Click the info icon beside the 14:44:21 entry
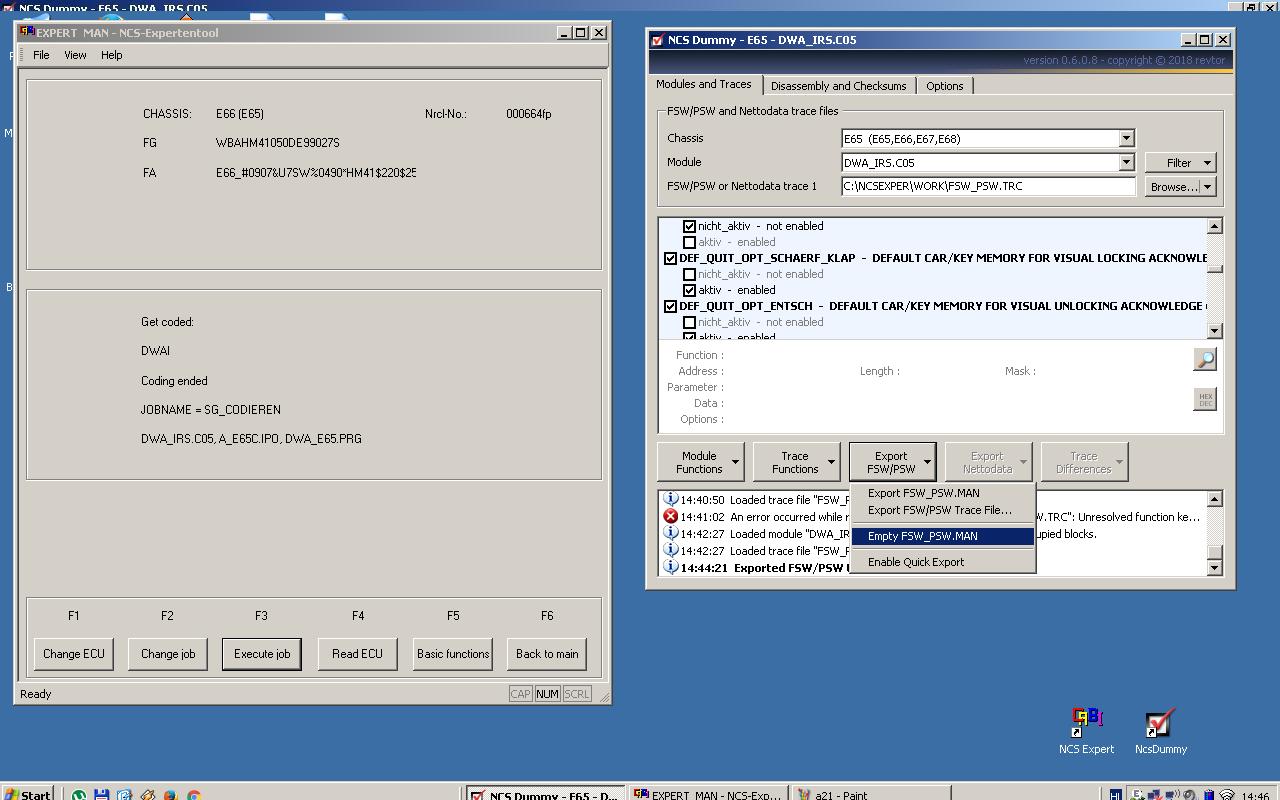 [670, 567]
